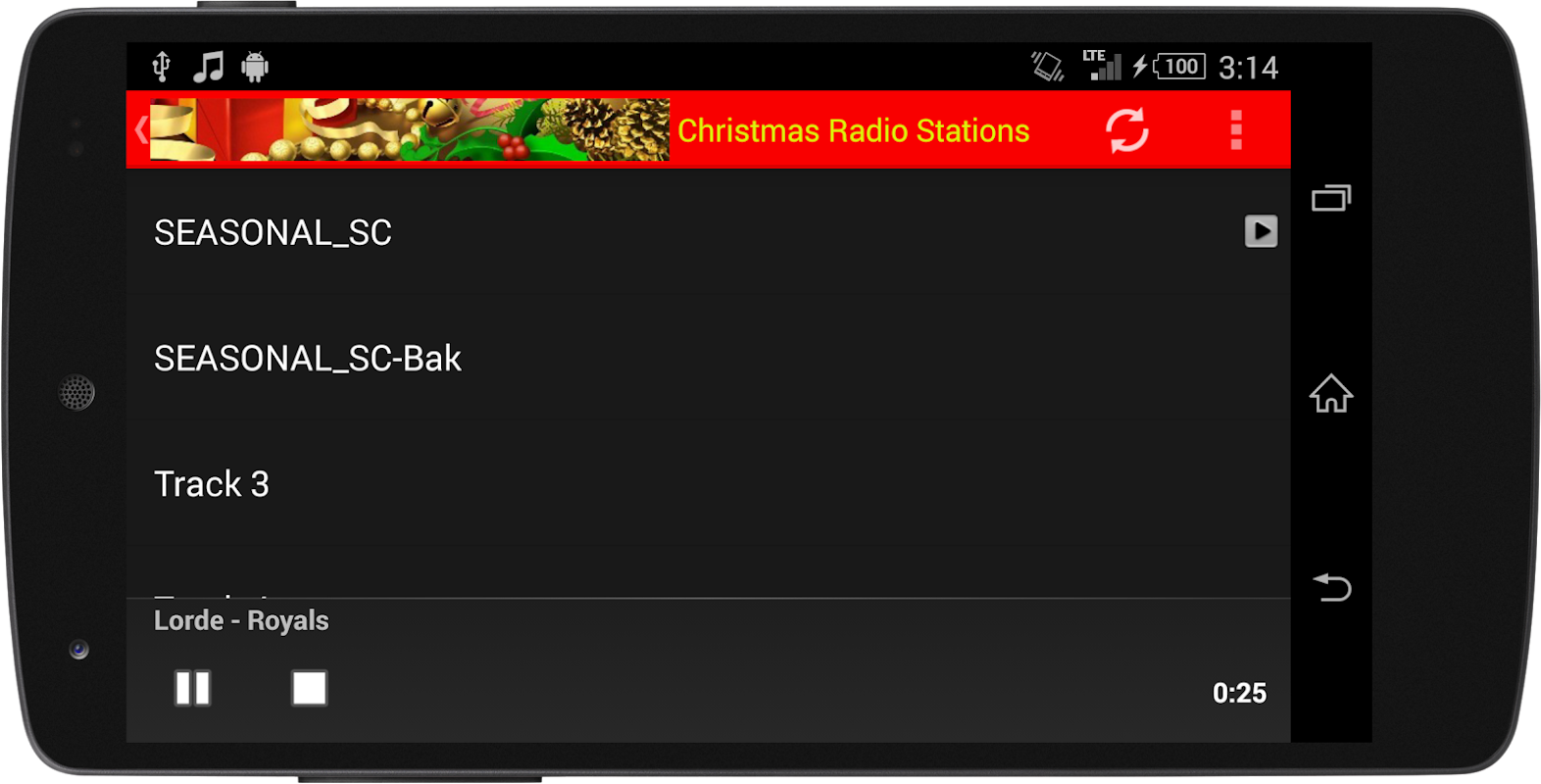Choose the Track 3 entry
The width and height of the screenshot is (1541, 784).
pyautogui.click(x=708, y=484)
